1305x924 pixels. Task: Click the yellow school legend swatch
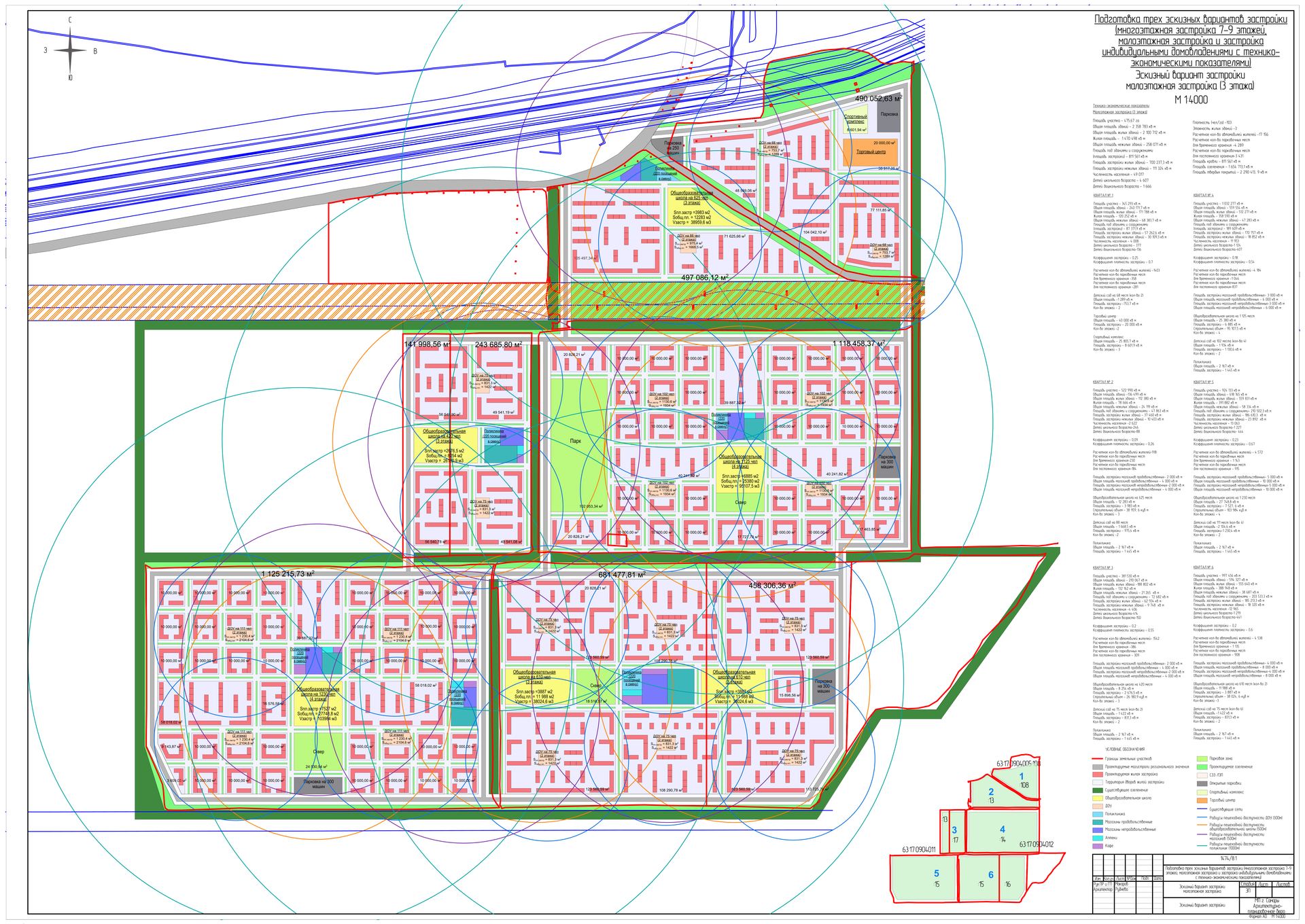pos(1098,798)
